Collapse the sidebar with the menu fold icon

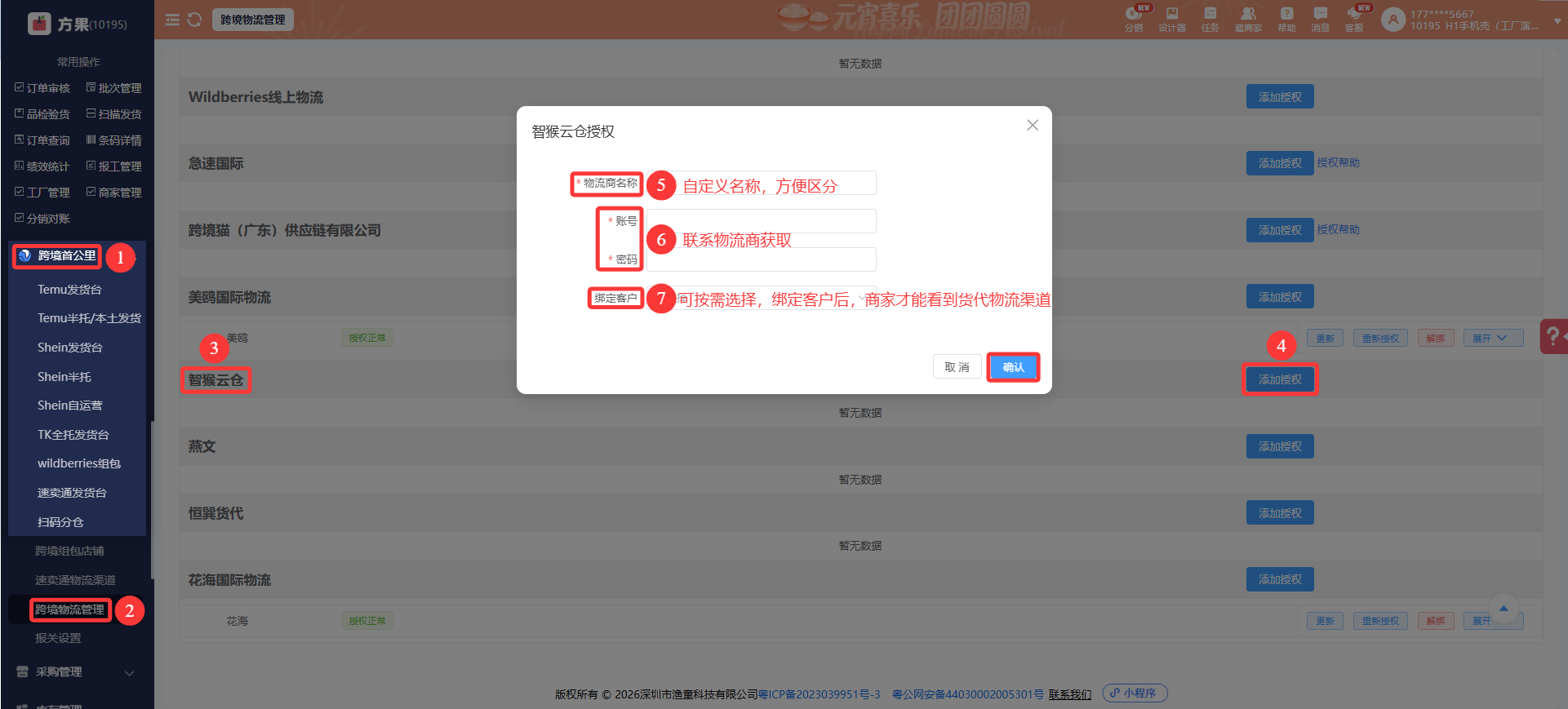pos(172,20)
